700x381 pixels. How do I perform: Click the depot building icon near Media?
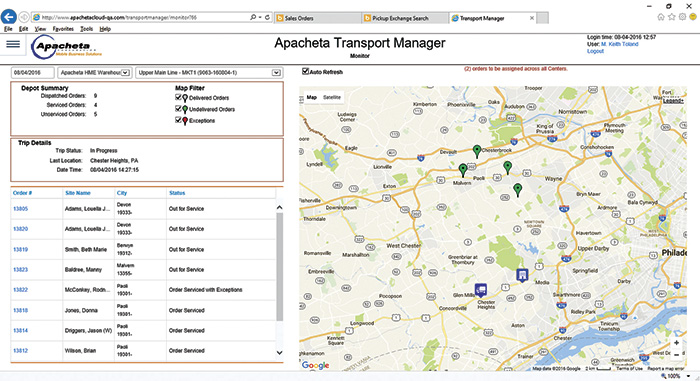(522, 275)
